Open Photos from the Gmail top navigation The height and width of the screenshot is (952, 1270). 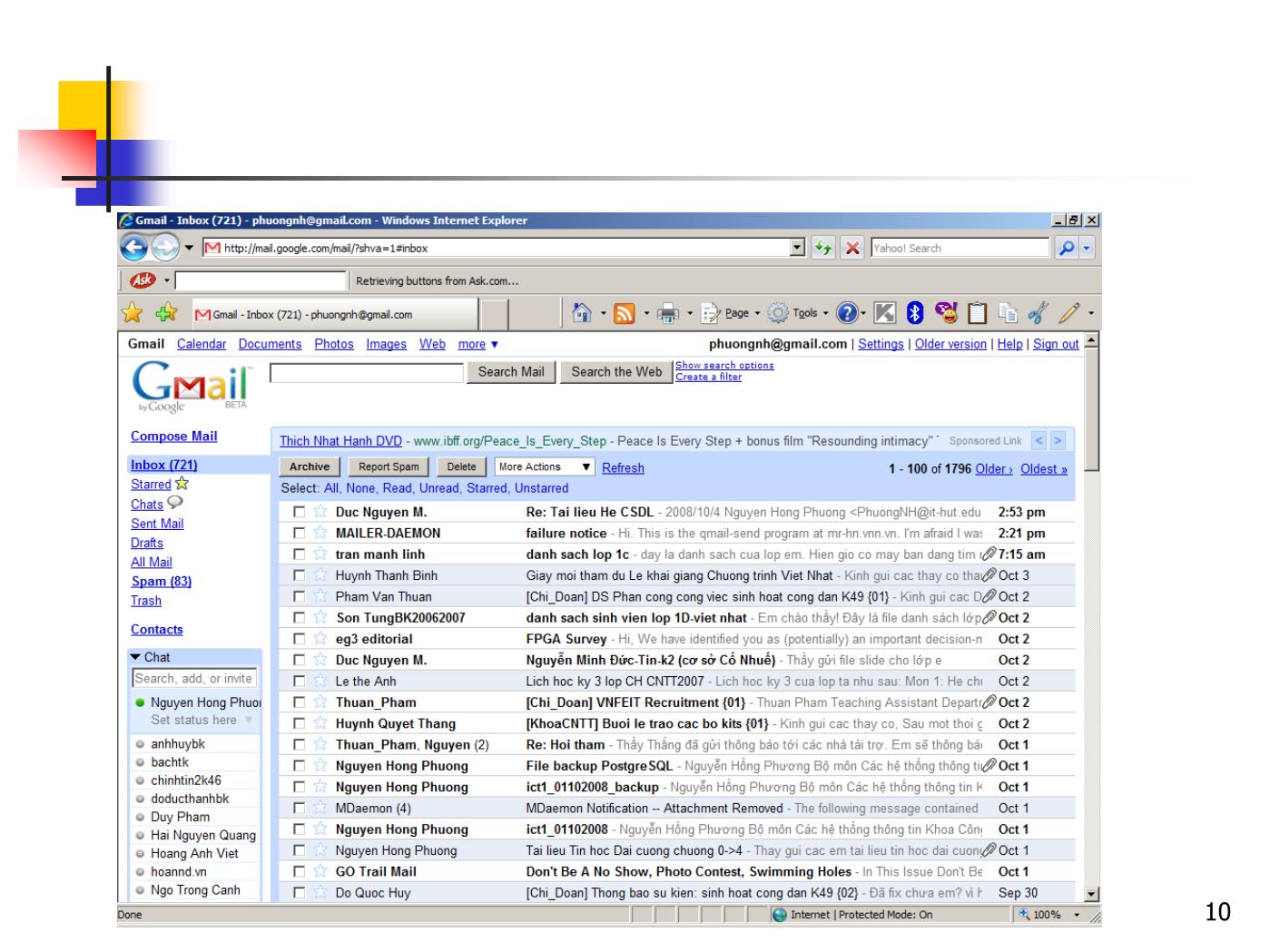[334, 344]
